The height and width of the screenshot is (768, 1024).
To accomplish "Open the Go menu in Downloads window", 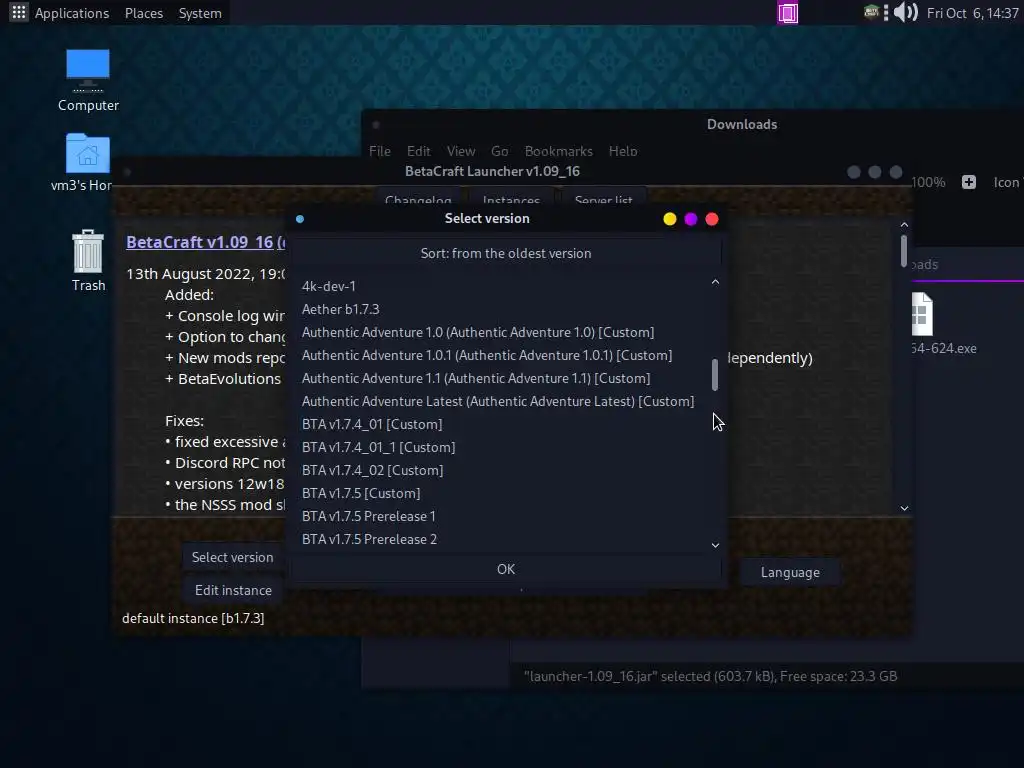I will [500, 151].
